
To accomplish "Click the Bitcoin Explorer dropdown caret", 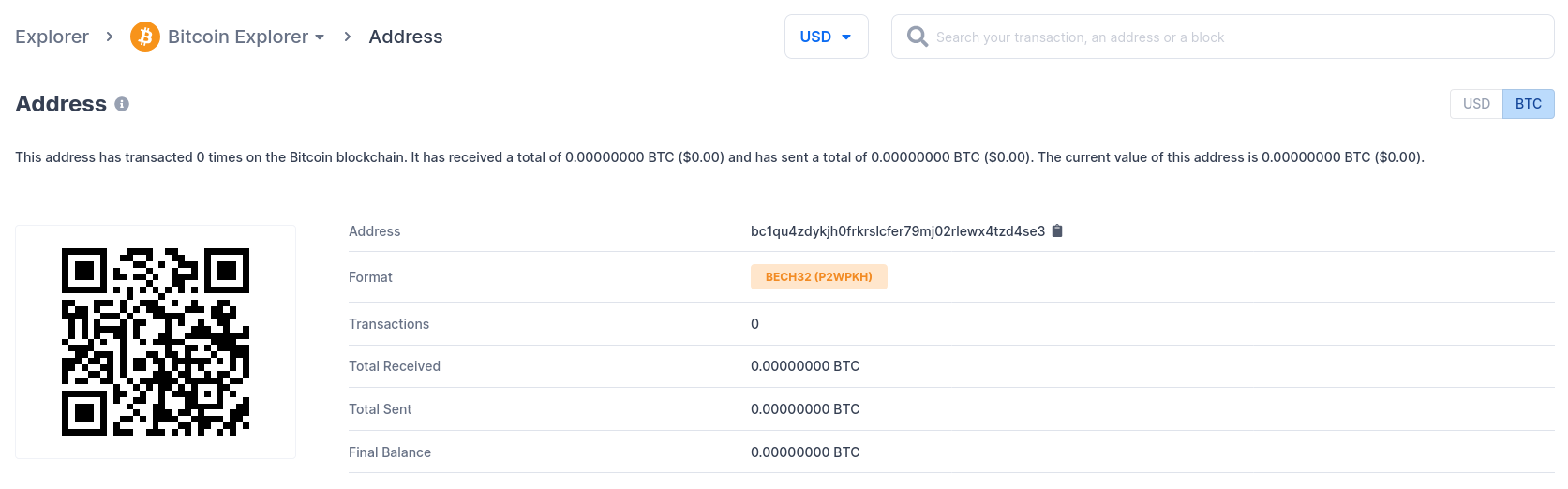I will [x=320, y=37].
